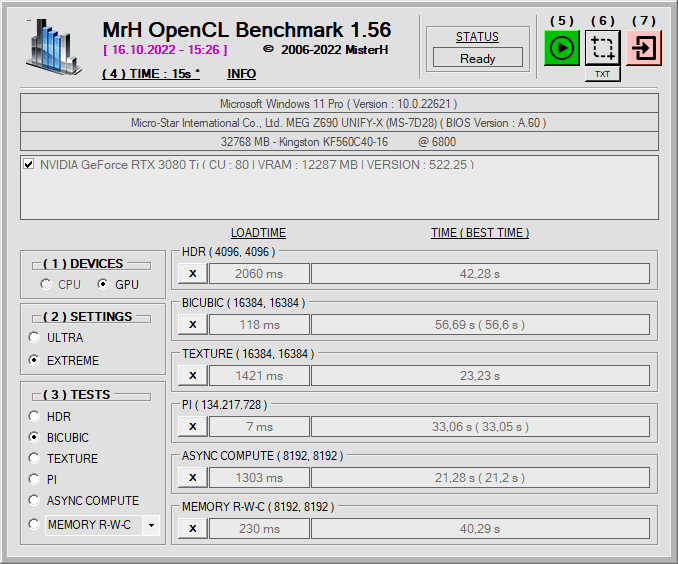The image size is (678, 564).
Task: Click the ASYNC COMPUTE time 21,28 s field
Action: coord(480,477)
